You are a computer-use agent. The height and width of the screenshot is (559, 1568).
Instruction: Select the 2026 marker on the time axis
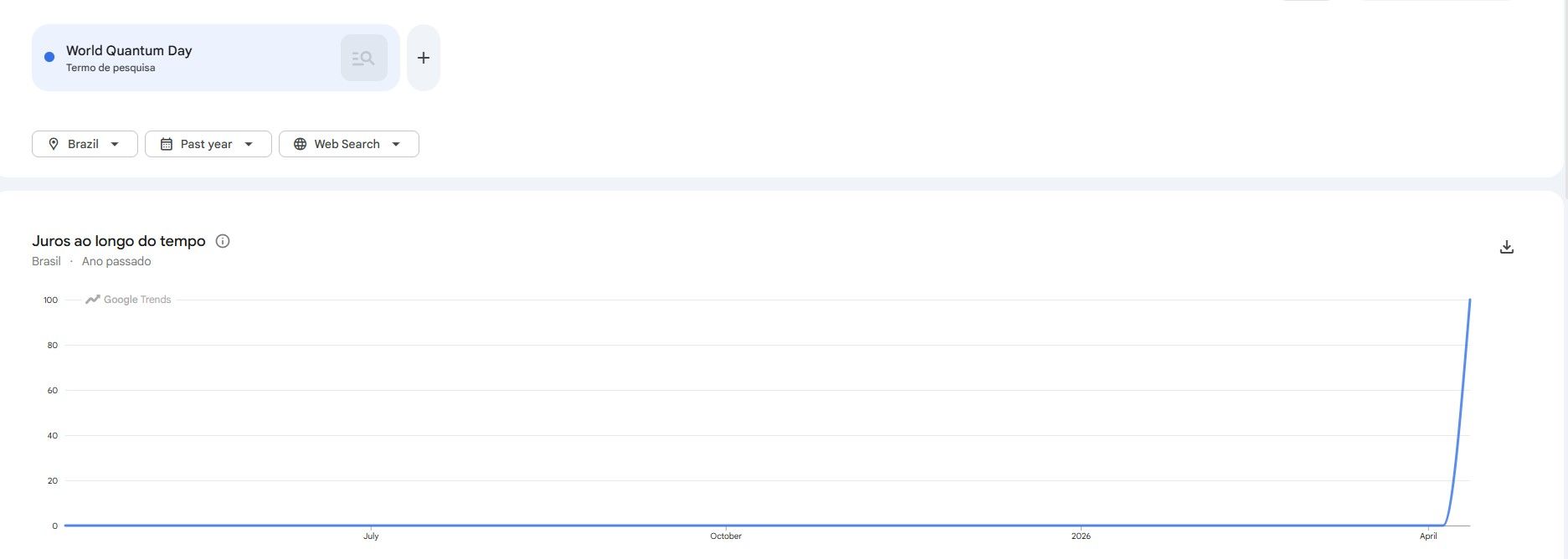point(1081,536)
